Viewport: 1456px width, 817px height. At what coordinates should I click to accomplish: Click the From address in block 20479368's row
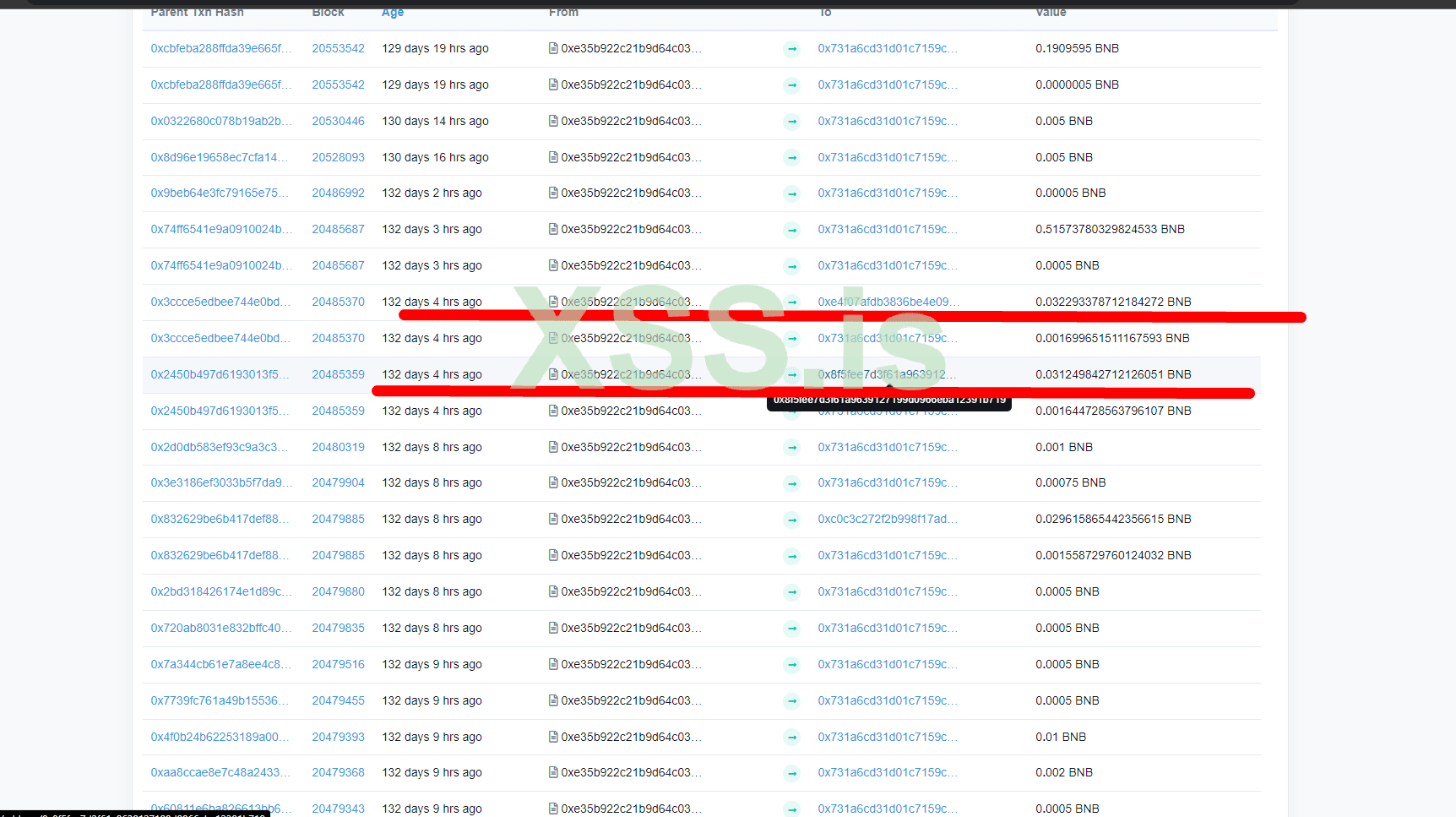click(x=631, y=772)
